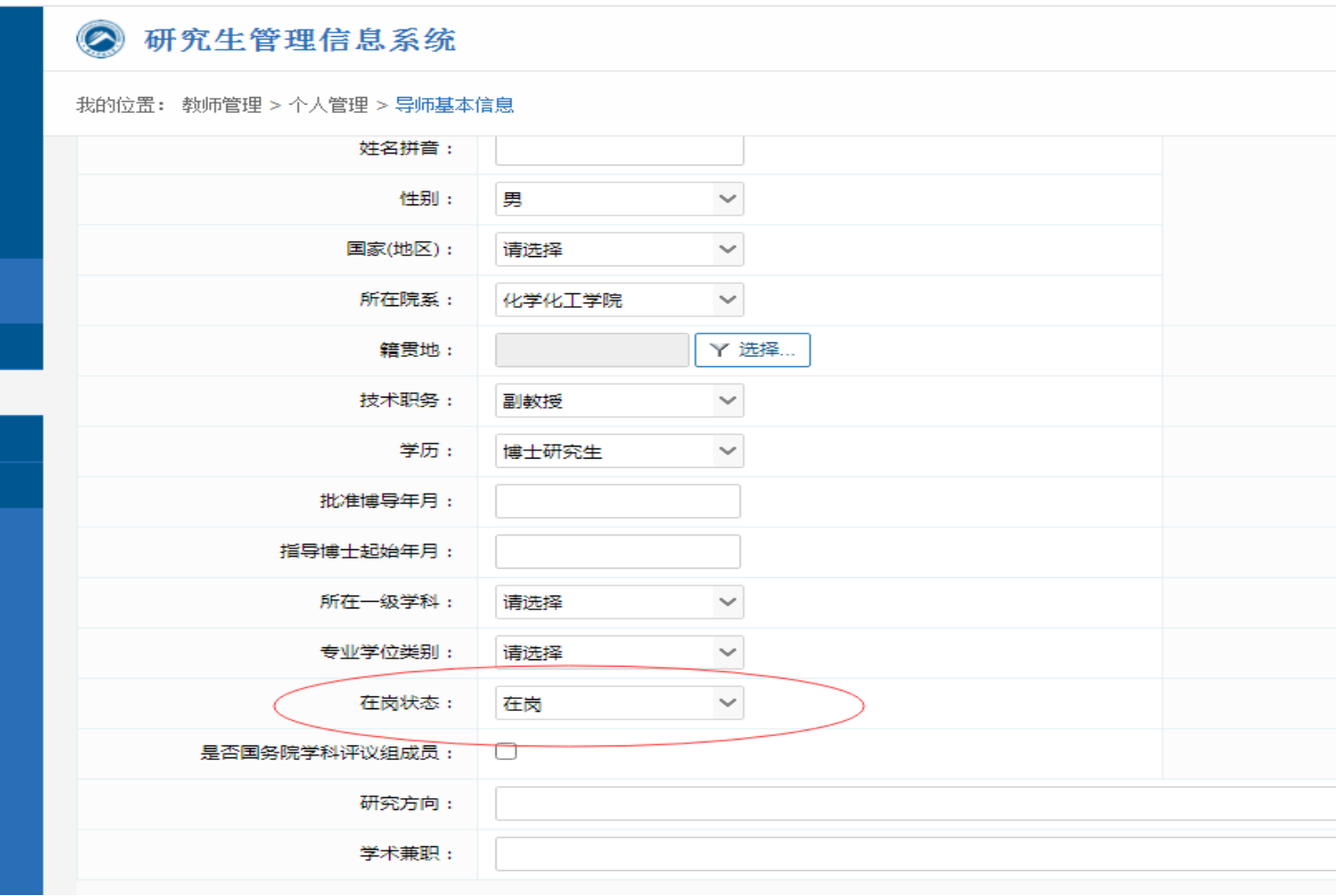Click the 指导博士起始年月 input field
The image size is (1336, 896).
pos(618,552)
